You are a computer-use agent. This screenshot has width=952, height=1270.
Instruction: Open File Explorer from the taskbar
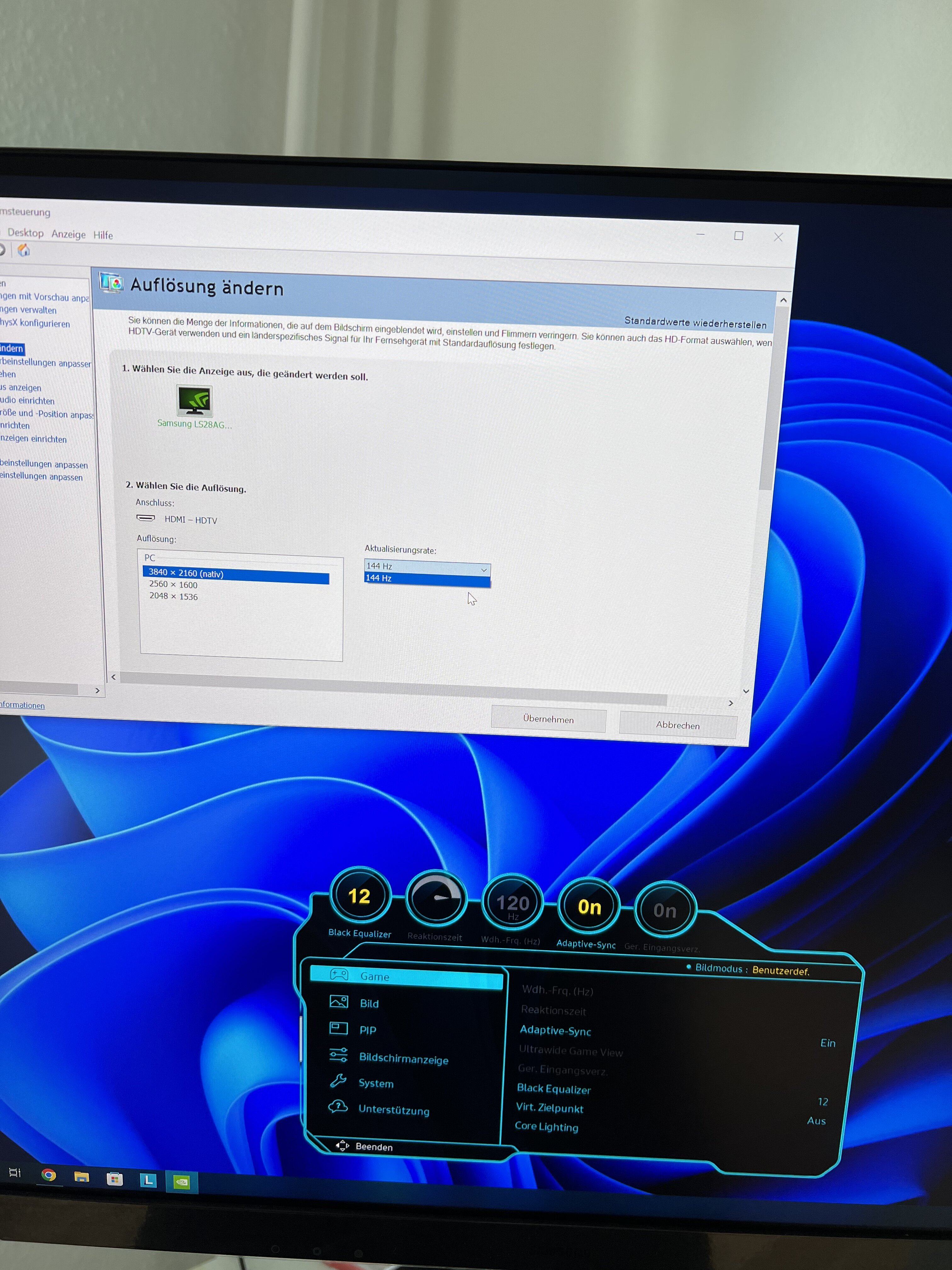click(x=82, y=1177)
